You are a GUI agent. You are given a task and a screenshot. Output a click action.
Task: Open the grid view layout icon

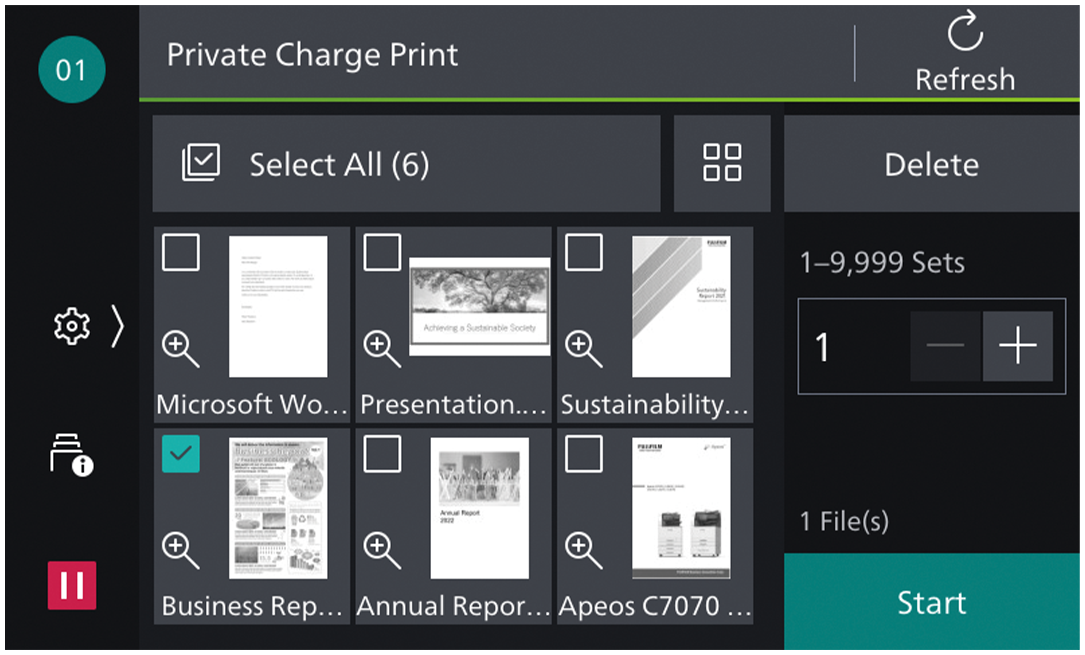(x=722, y=163)
